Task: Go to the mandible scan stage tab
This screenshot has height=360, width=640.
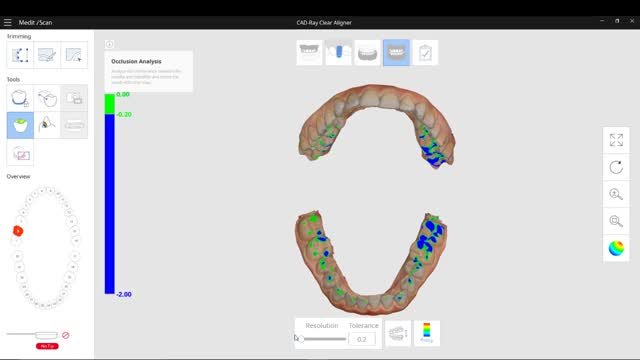Action: coord(367,53)
